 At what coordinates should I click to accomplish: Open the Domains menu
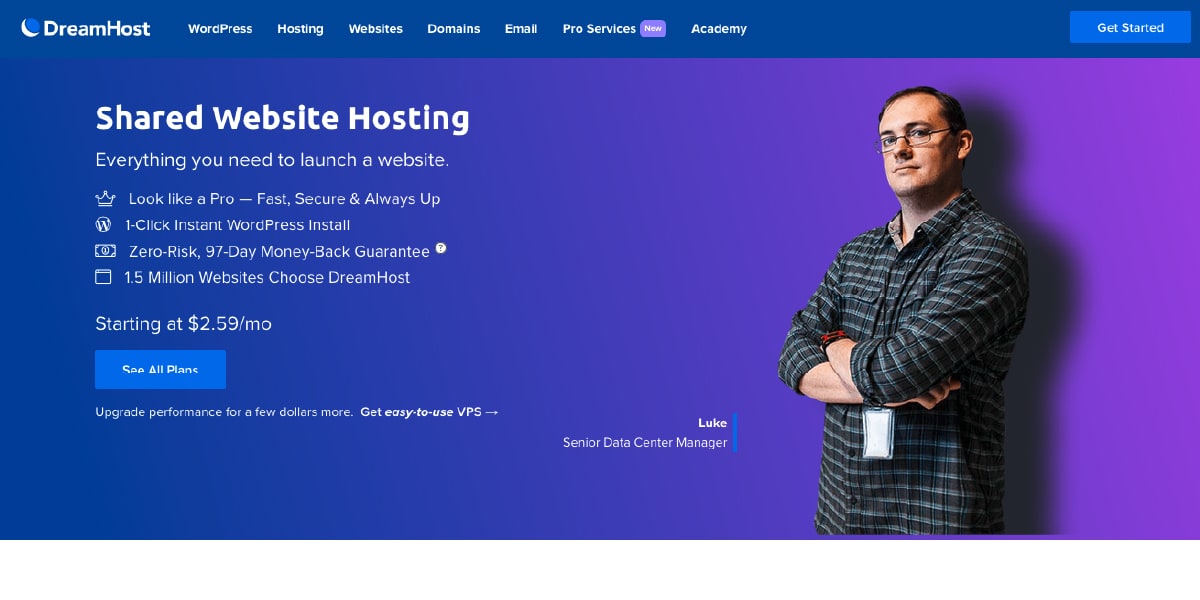(453, 29)
